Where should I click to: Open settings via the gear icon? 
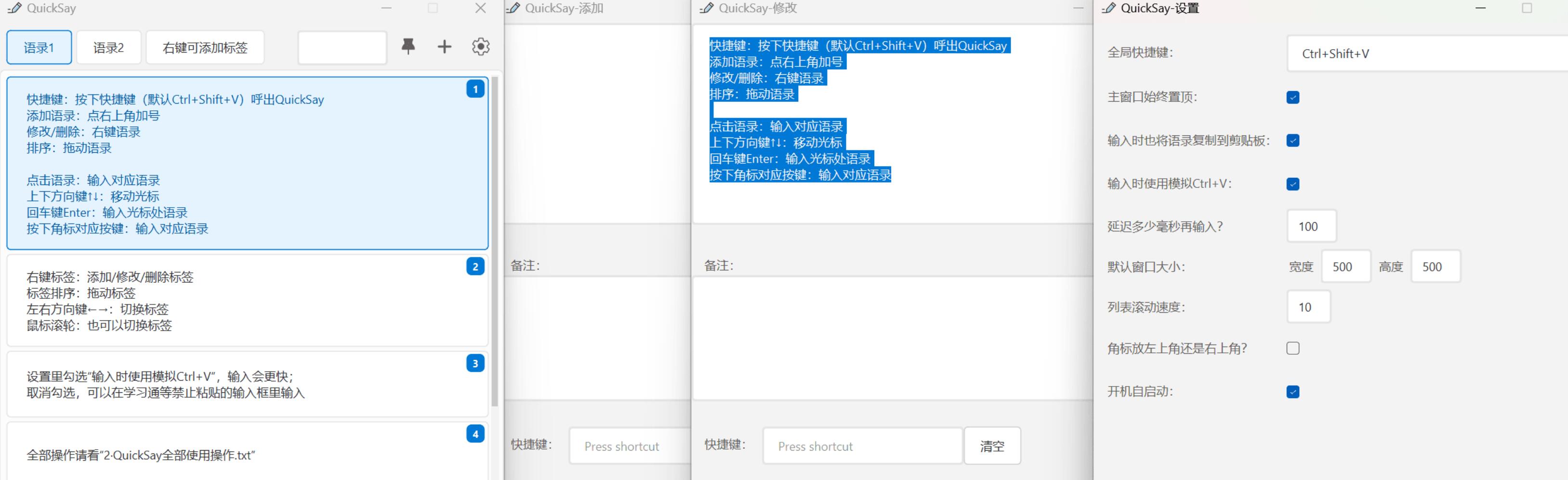[481, 47]
